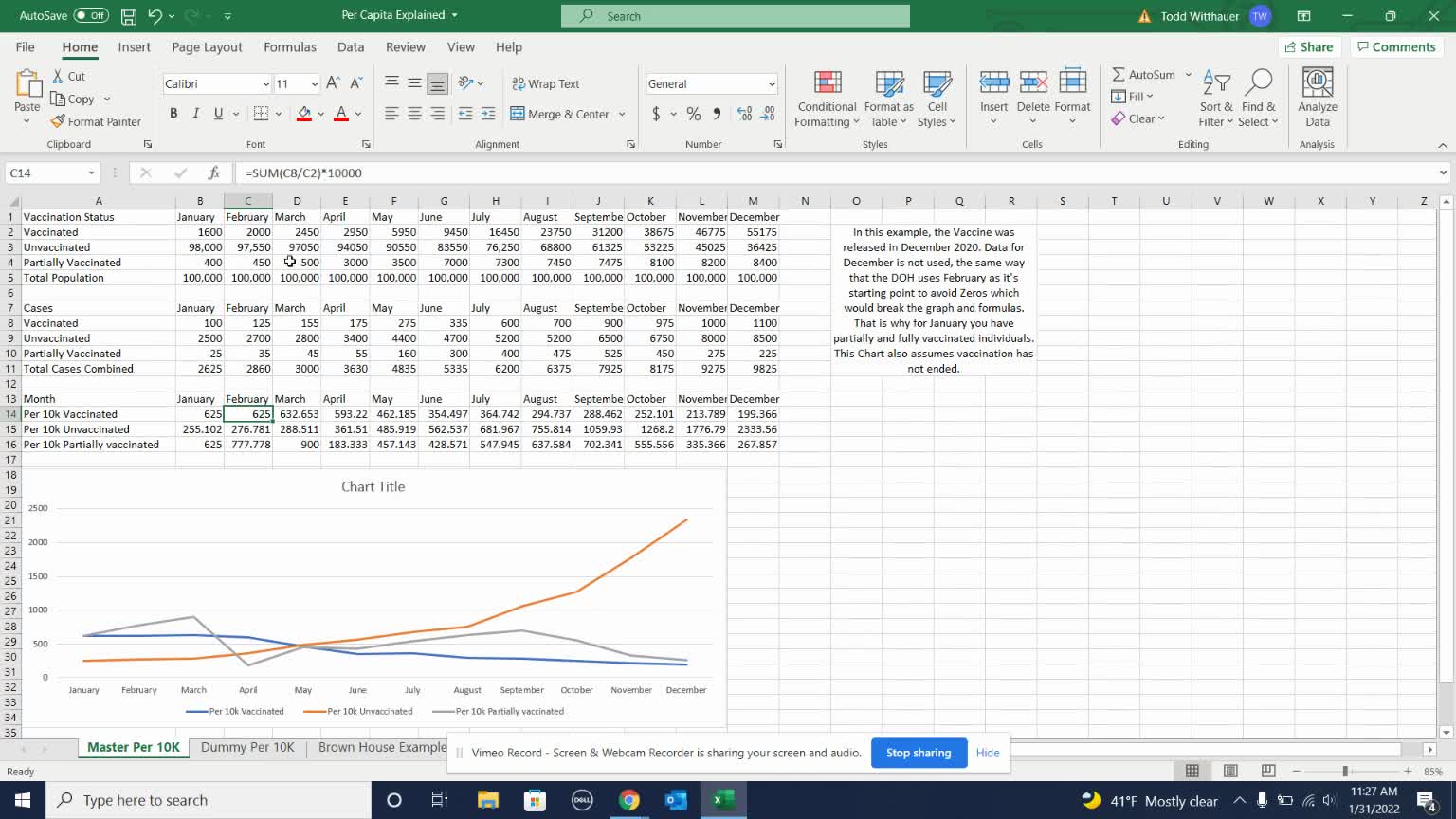Decrease font size with smaller A icon
Viewport: 1456px width, 819px height.
click(x=356, y=83)
